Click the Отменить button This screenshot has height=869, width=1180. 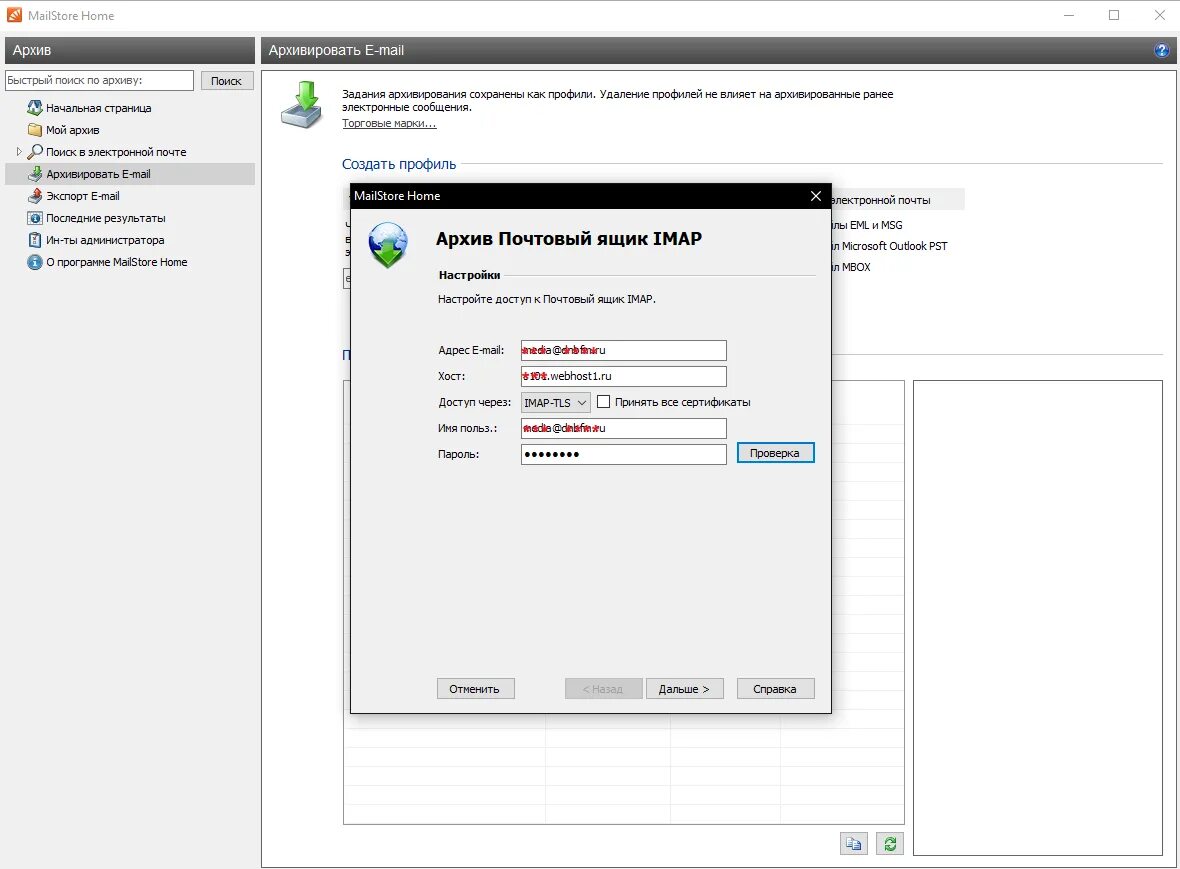pyautogui.click(x=475, y=688)
